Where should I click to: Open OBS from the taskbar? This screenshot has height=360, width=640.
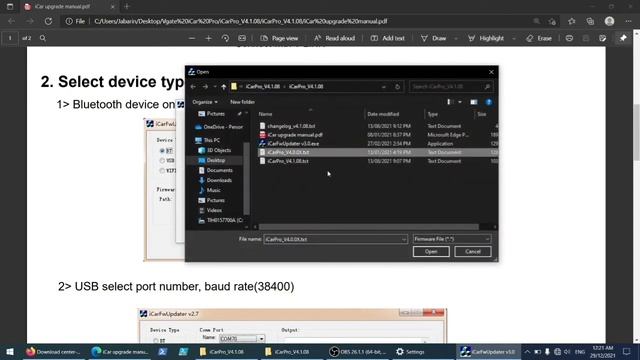[358, 351]
